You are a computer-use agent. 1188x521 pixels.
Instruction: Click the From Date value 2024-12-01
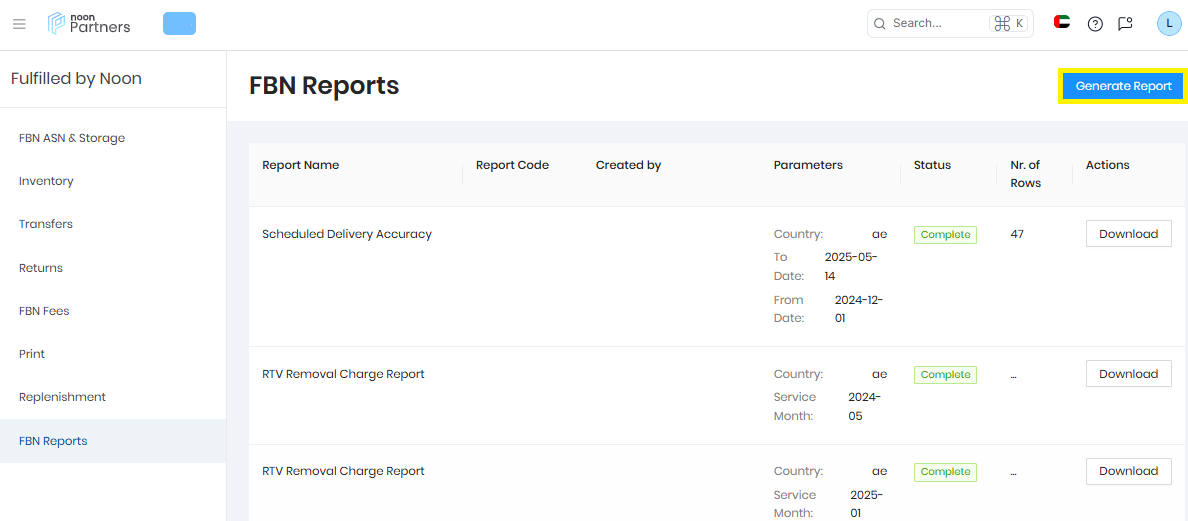tap(859, 309)
